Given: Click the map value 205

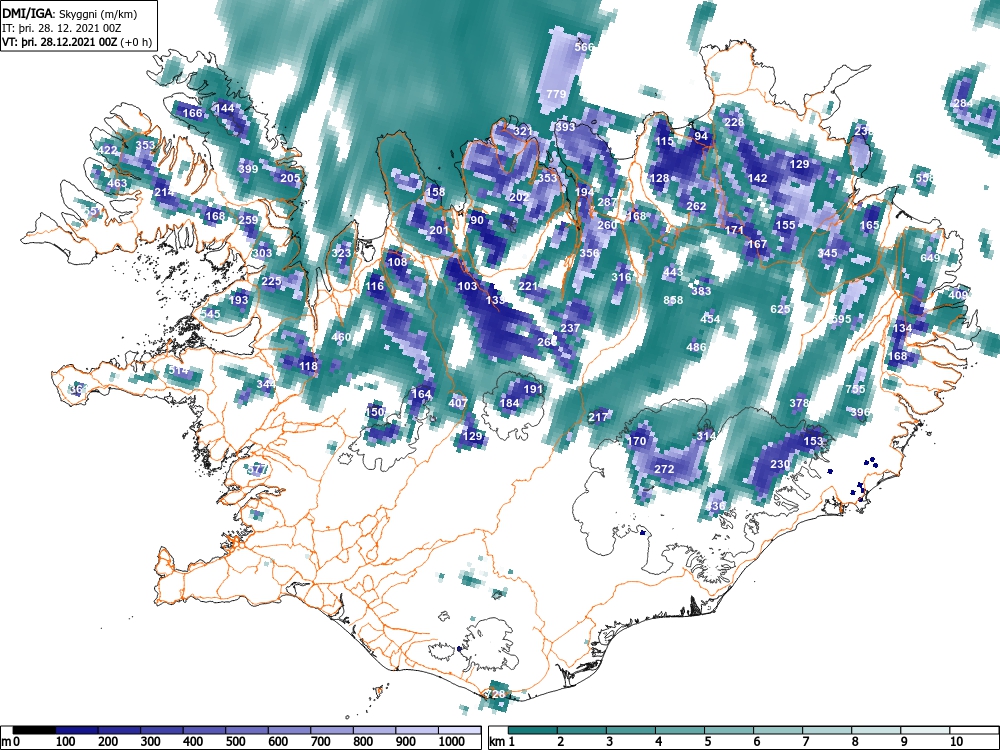Looking at the screenshot, I should [290, 178].
